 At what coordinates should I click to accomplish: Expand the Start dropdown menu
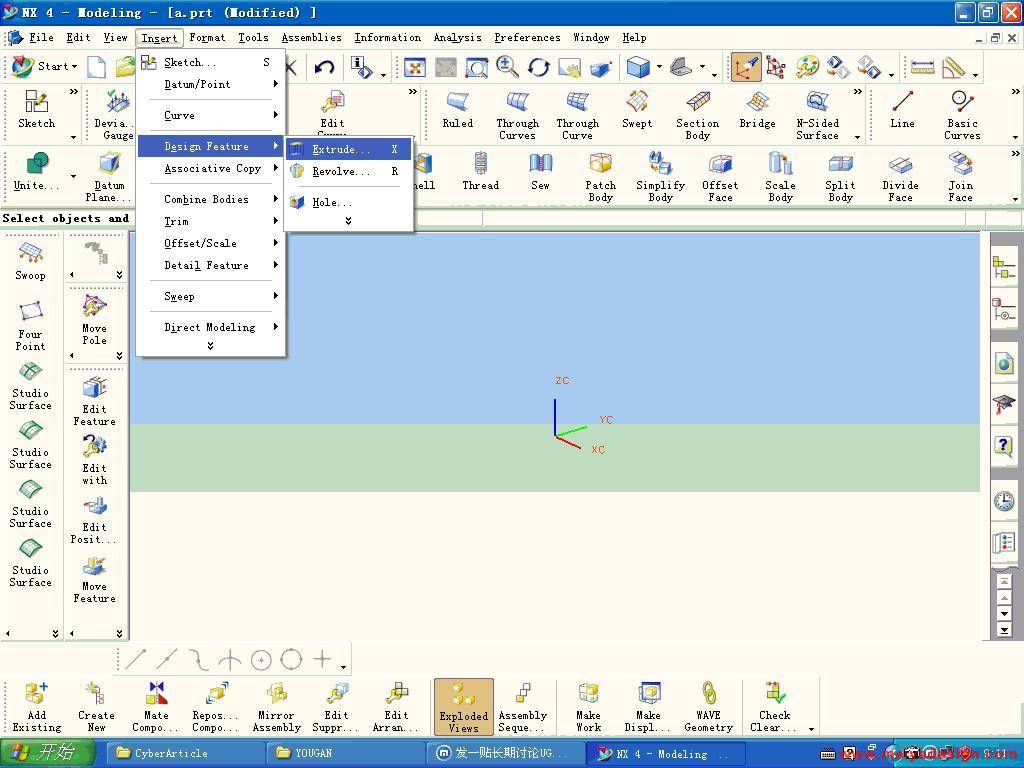(44, 67)
